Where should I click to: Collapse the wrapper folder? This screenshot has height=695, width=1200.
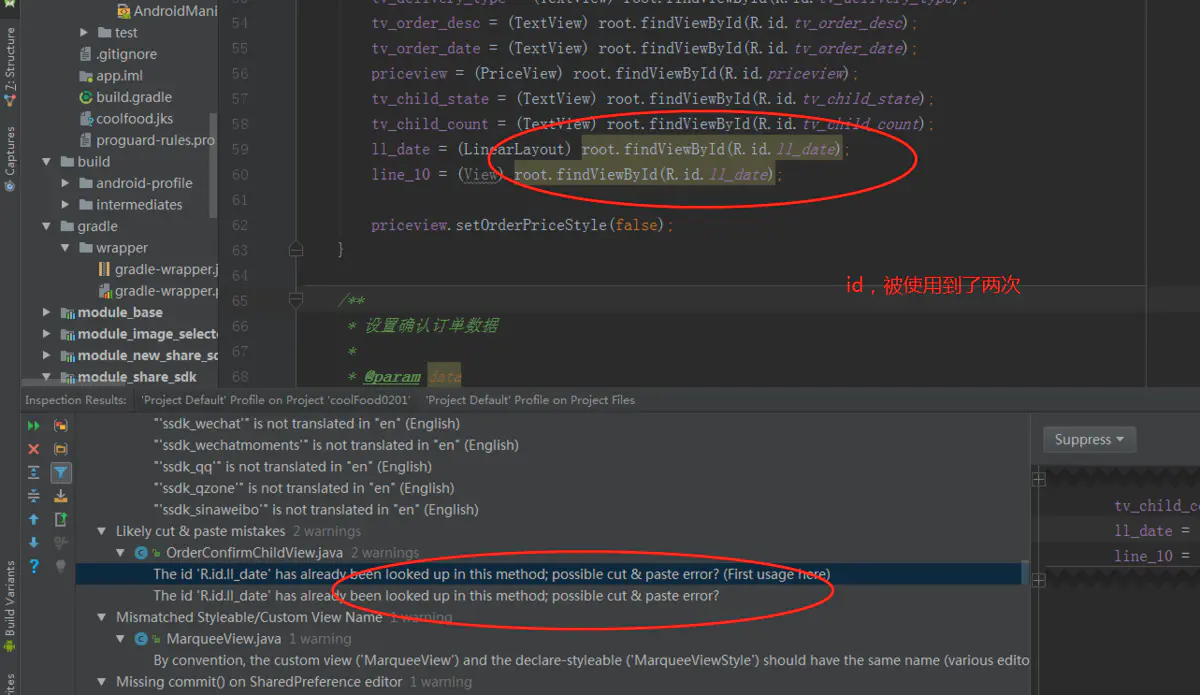coord(65,248)
